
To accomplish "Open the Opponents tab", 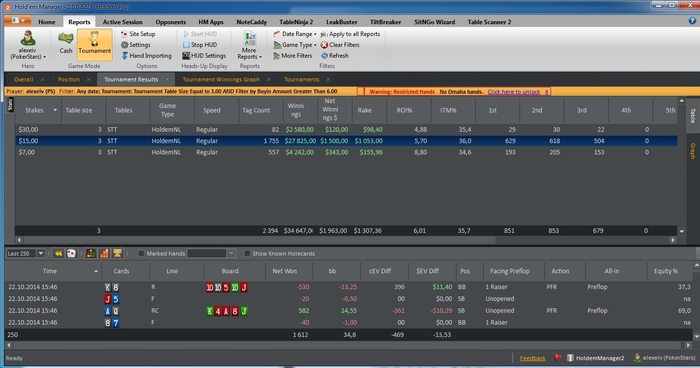I will pyautogui.click(x=171, y=22).
